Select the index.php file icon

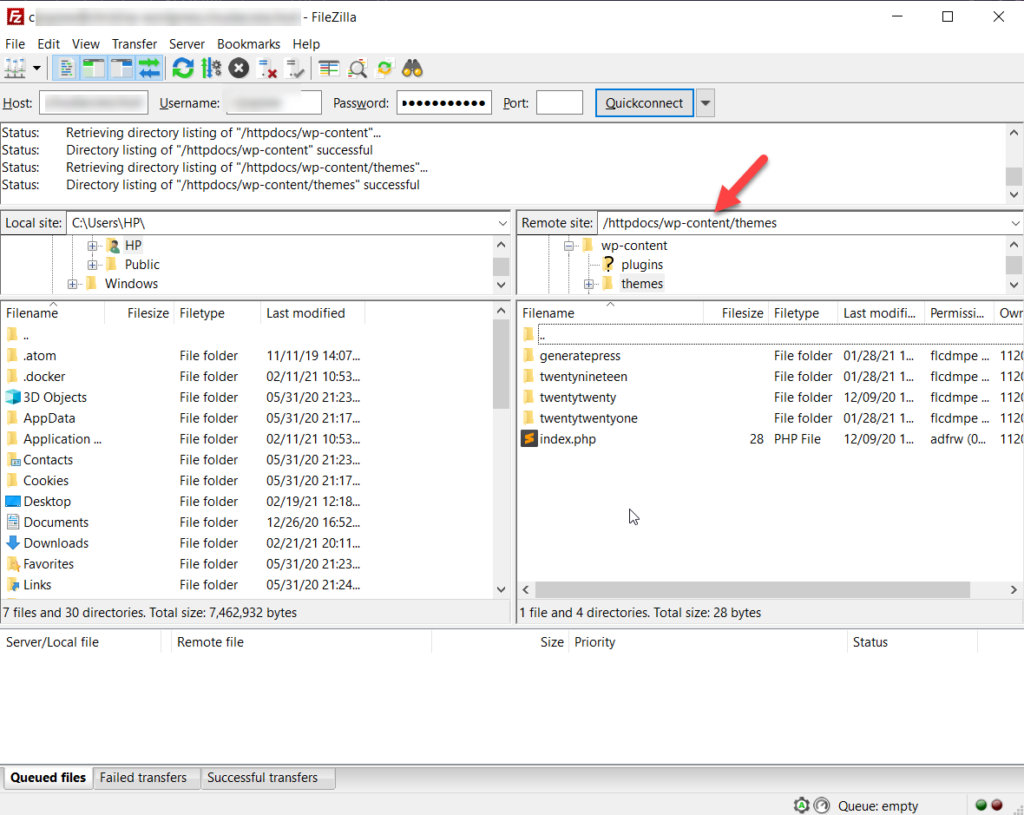pyautogui.click(x=529, y=439)
